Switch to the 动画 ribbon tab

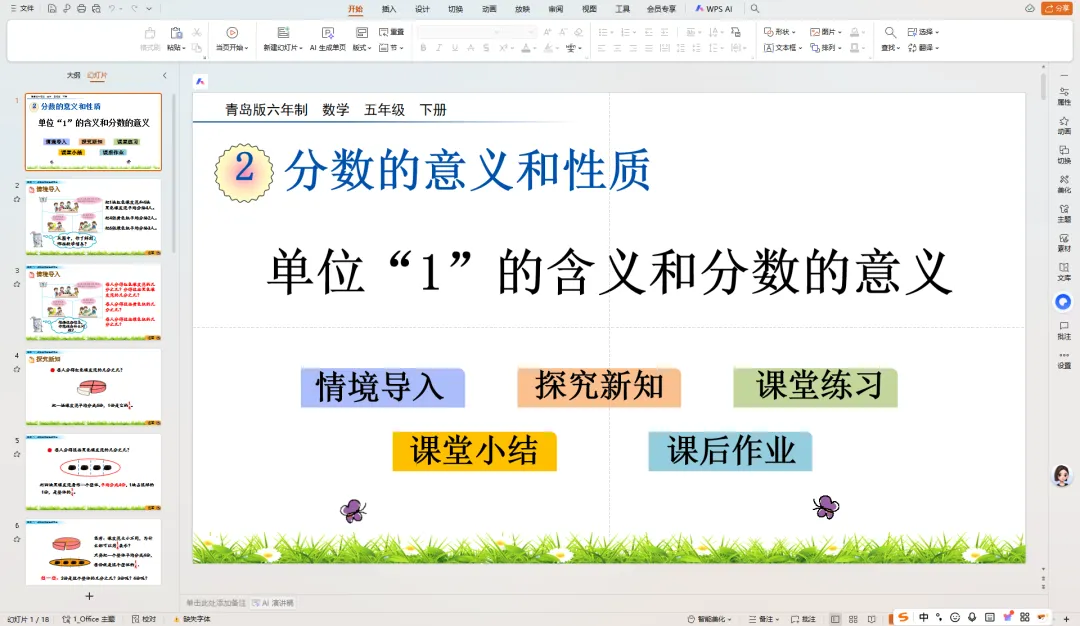click(x=489, y=9)
